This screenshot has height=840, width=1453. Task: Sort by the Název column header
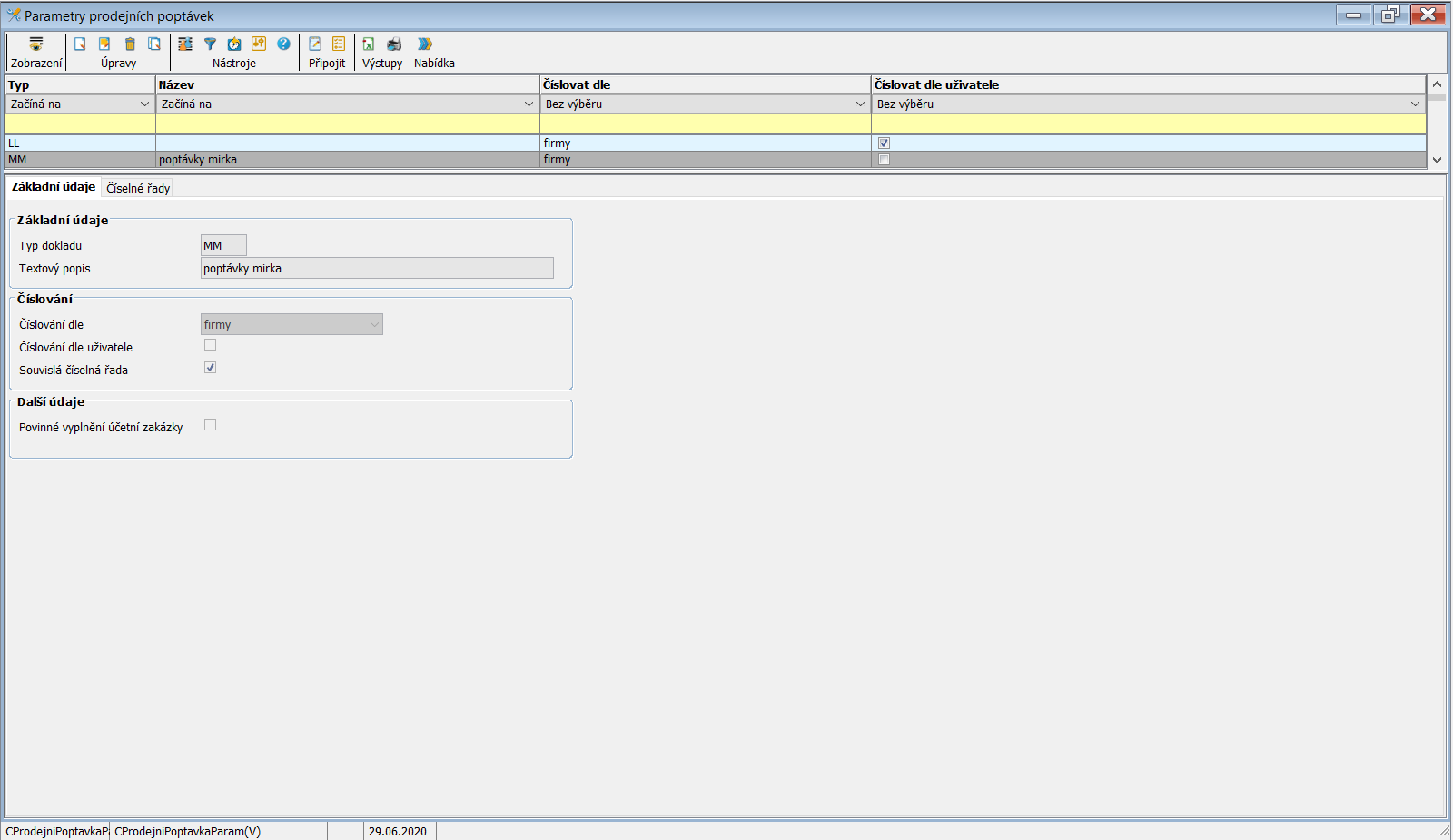pos(347,84)
